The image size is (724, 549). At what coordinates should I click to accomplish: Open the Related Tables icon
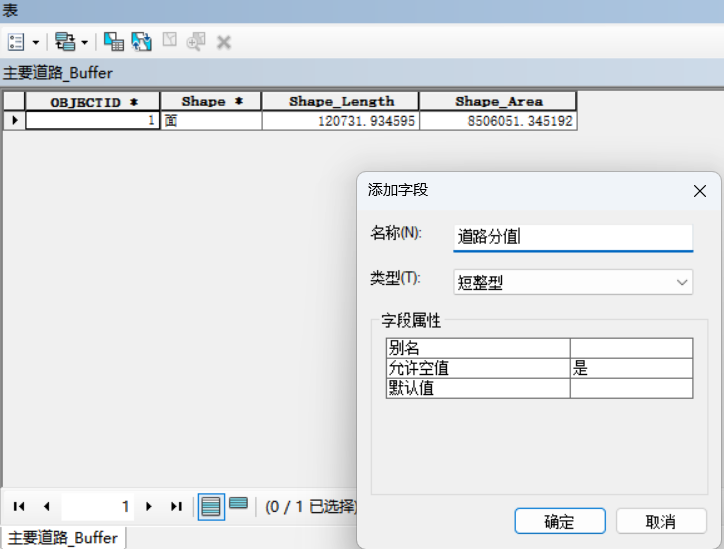tap(65, 42)
